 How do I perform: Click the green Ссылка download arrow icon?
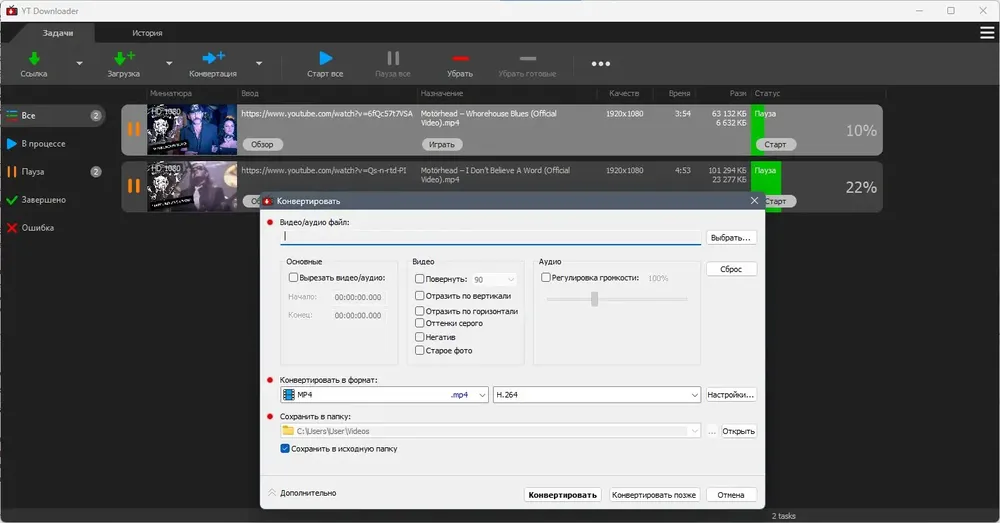pos(34,59)
